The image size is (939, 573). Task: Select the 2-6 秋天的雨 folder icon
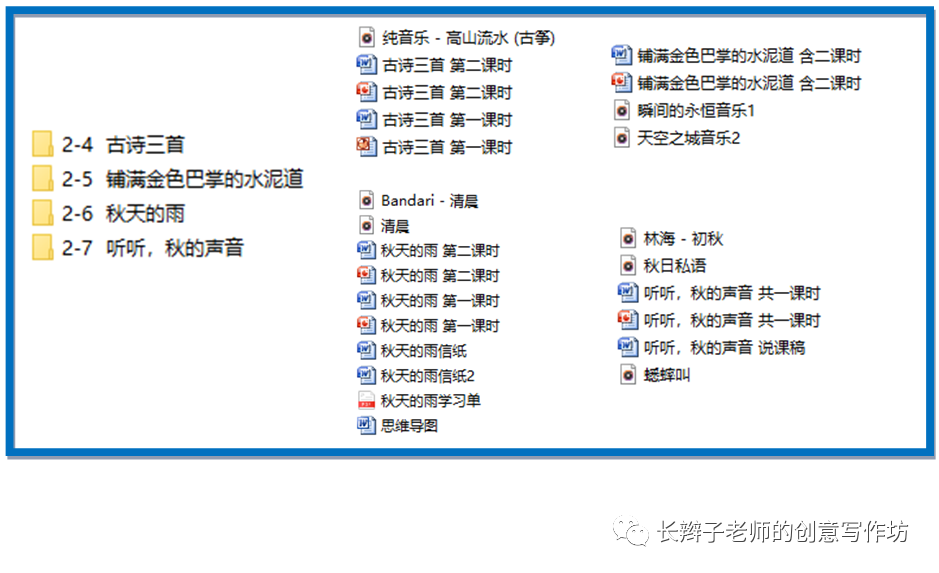tap(43, 213)
